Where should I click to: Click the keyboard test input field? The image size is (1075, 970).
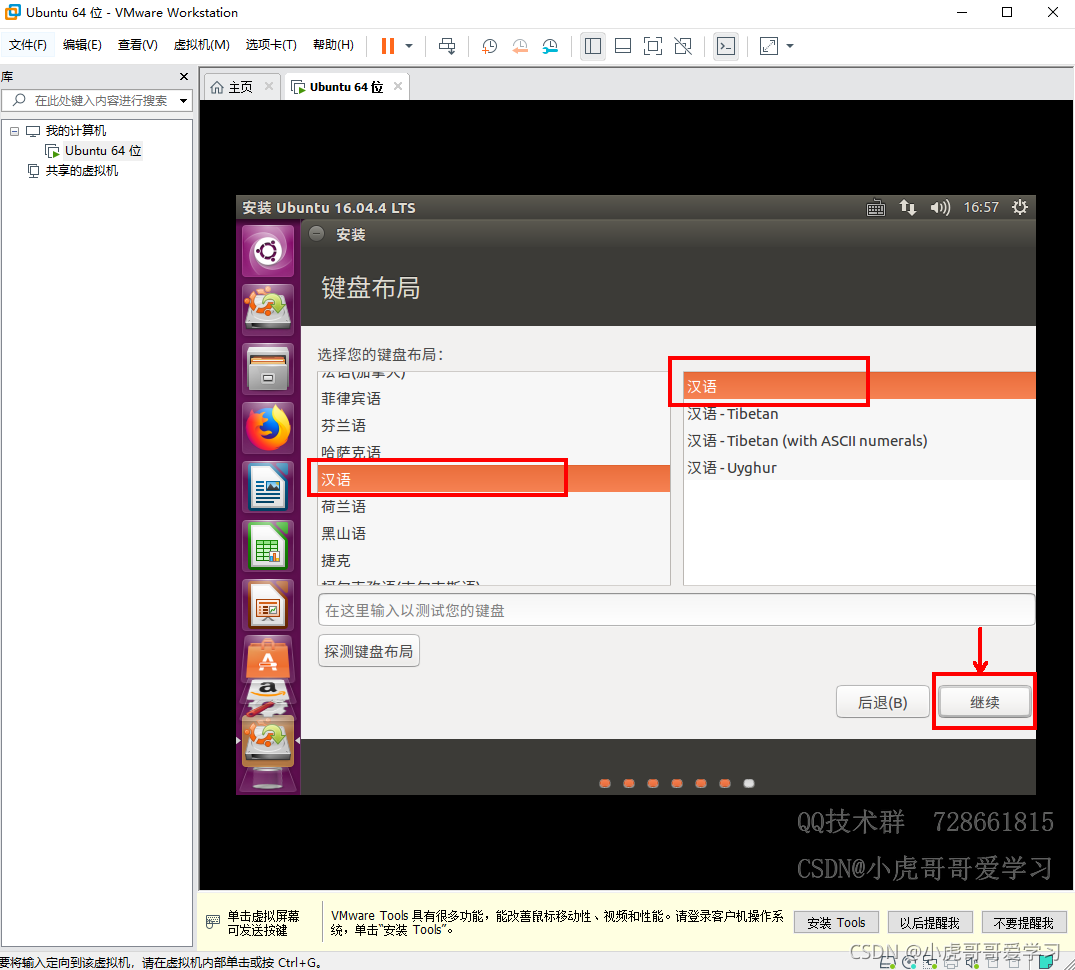pyautogui.click(x=676, y=610)
